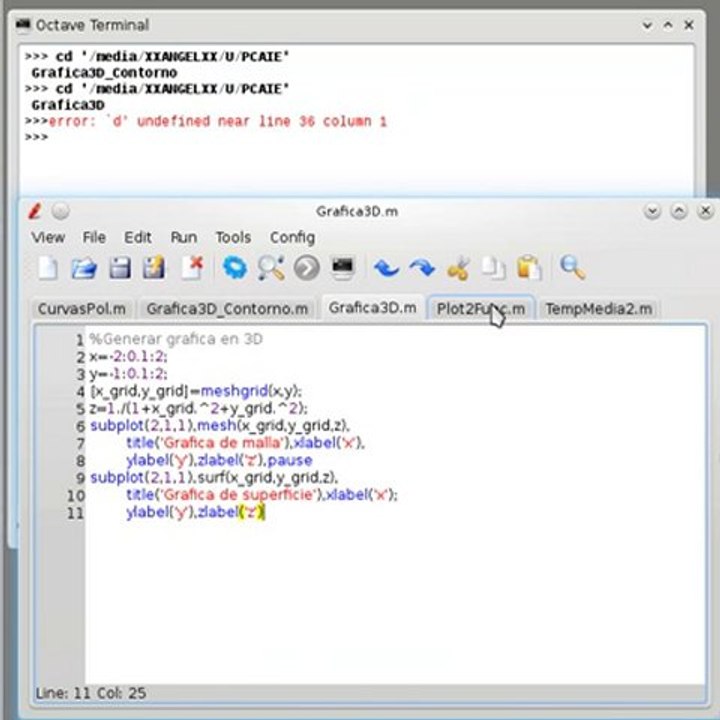Switch to the CurvasPol.m tab
The image size is (720, 720).
point(82,309)
